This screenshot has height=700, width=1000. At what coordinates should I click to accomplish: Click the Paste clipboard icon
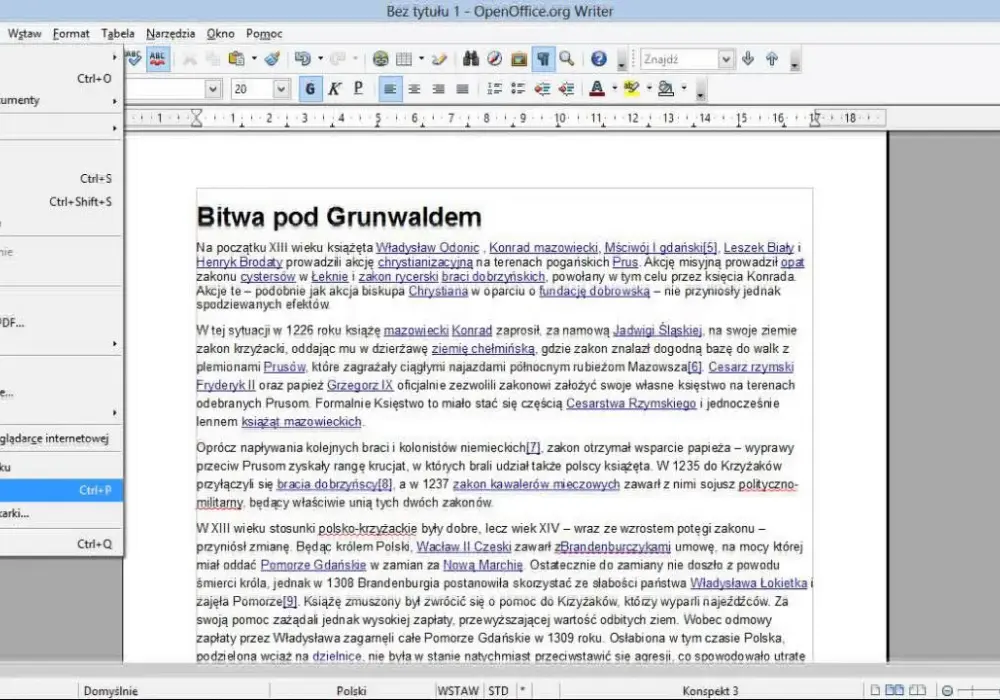tap(237, 59)
